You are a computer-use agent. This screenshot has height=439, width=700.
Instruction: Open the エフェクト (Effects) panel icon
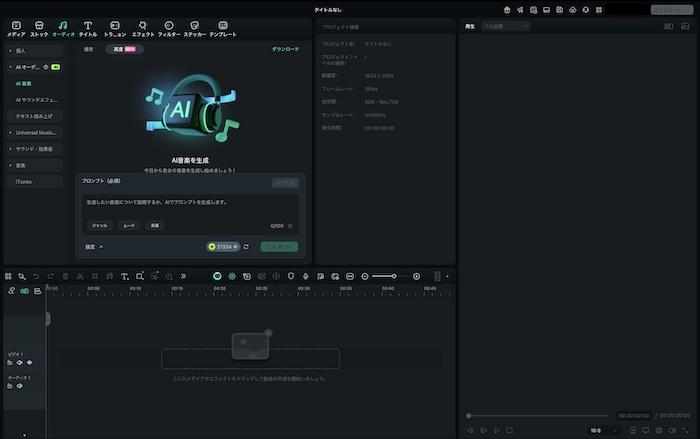pos(142,28)
